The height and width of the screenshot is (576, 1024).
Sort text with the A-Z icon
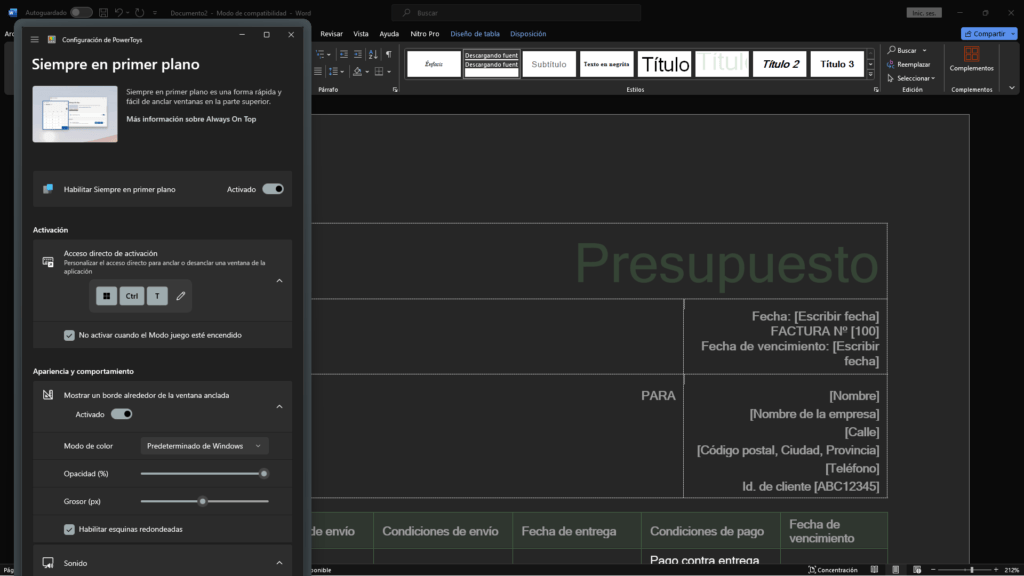[x=373, y=54]
